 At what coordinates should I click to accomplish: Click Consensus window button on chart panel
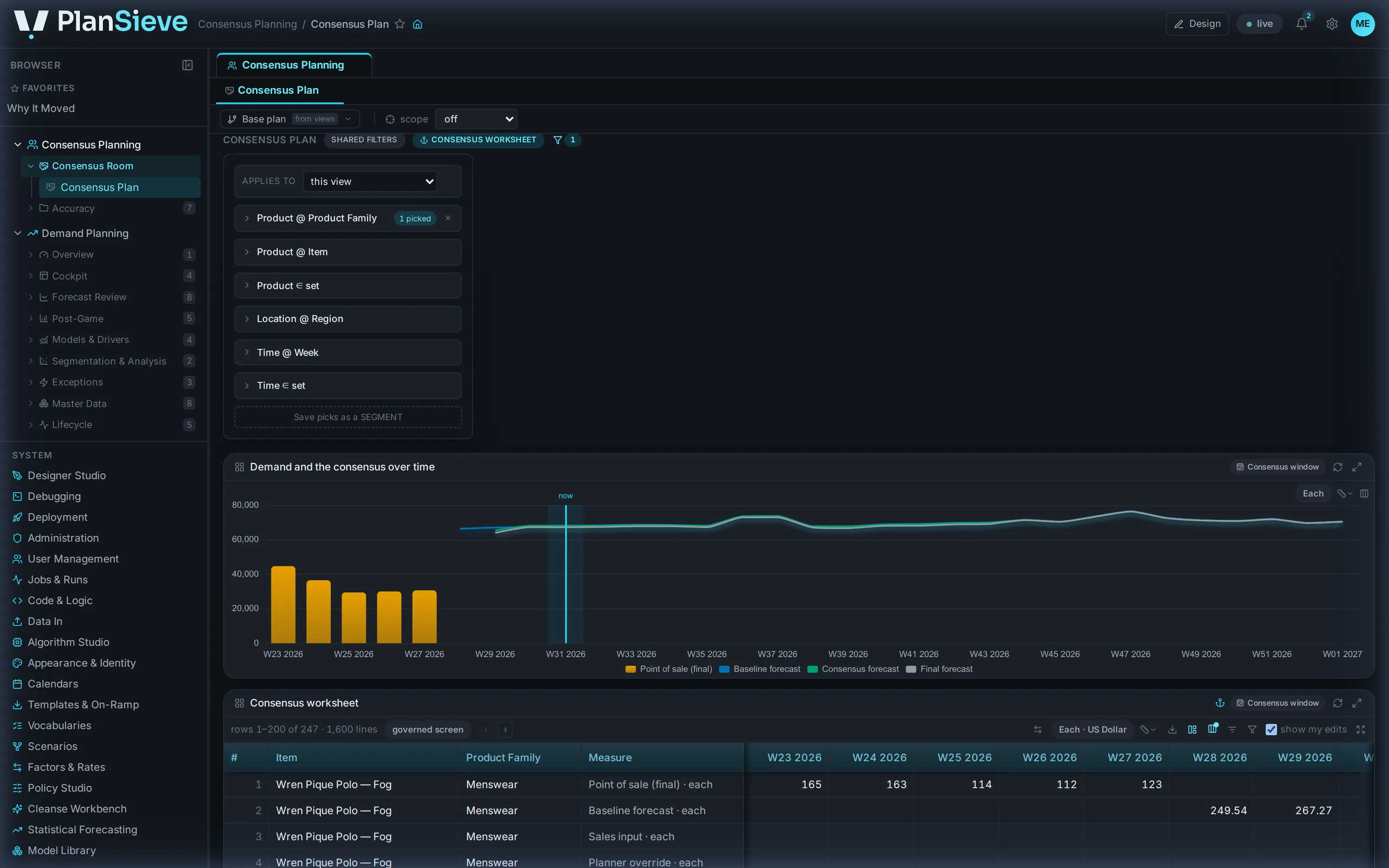1277,467
